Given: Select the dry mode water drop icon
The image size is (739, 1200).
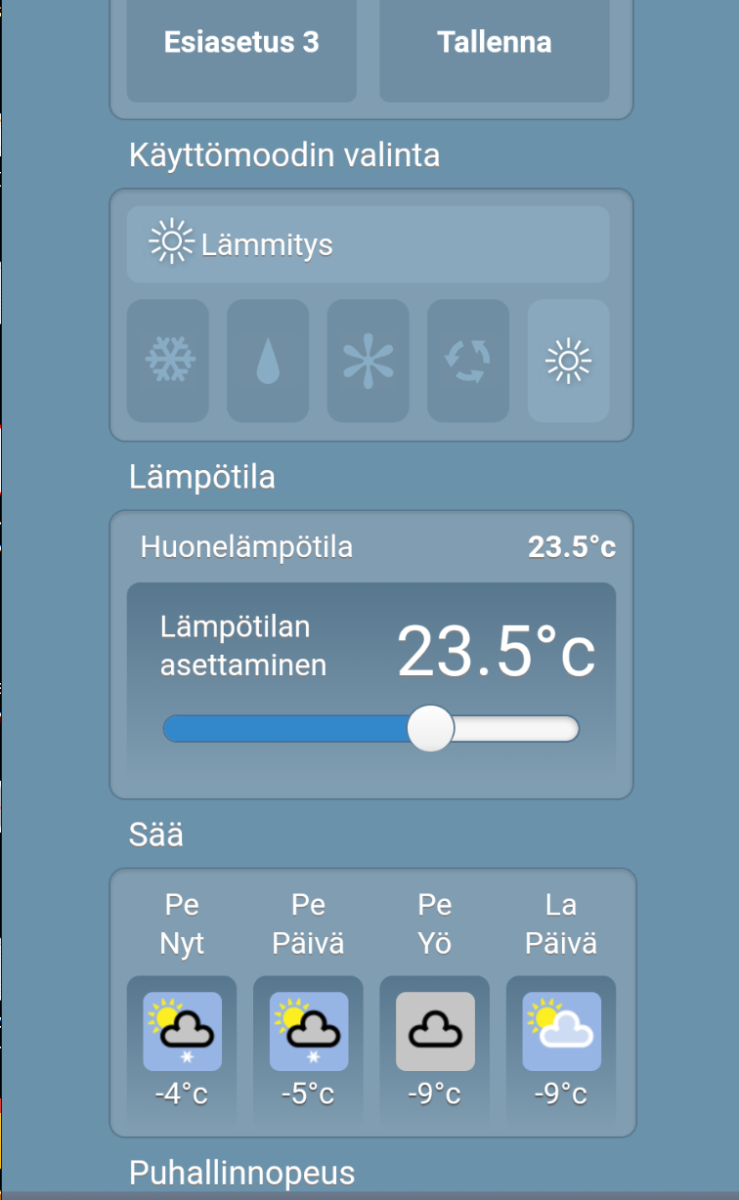Looking at the screenshot, I should (x=268, y=360).
